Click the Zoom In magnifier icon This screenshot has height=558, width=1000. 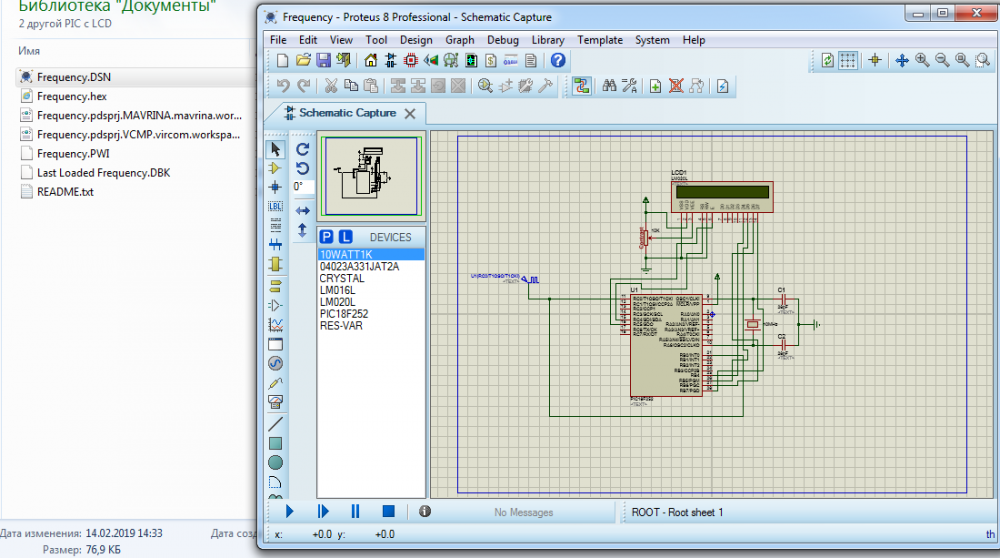[922, 61]
